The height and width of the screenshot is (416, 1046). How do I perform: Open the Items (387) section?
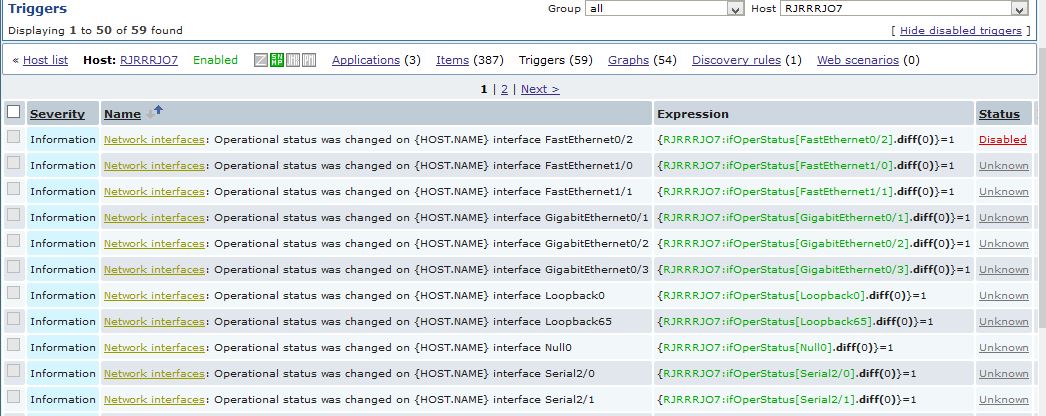click(452, 60)
